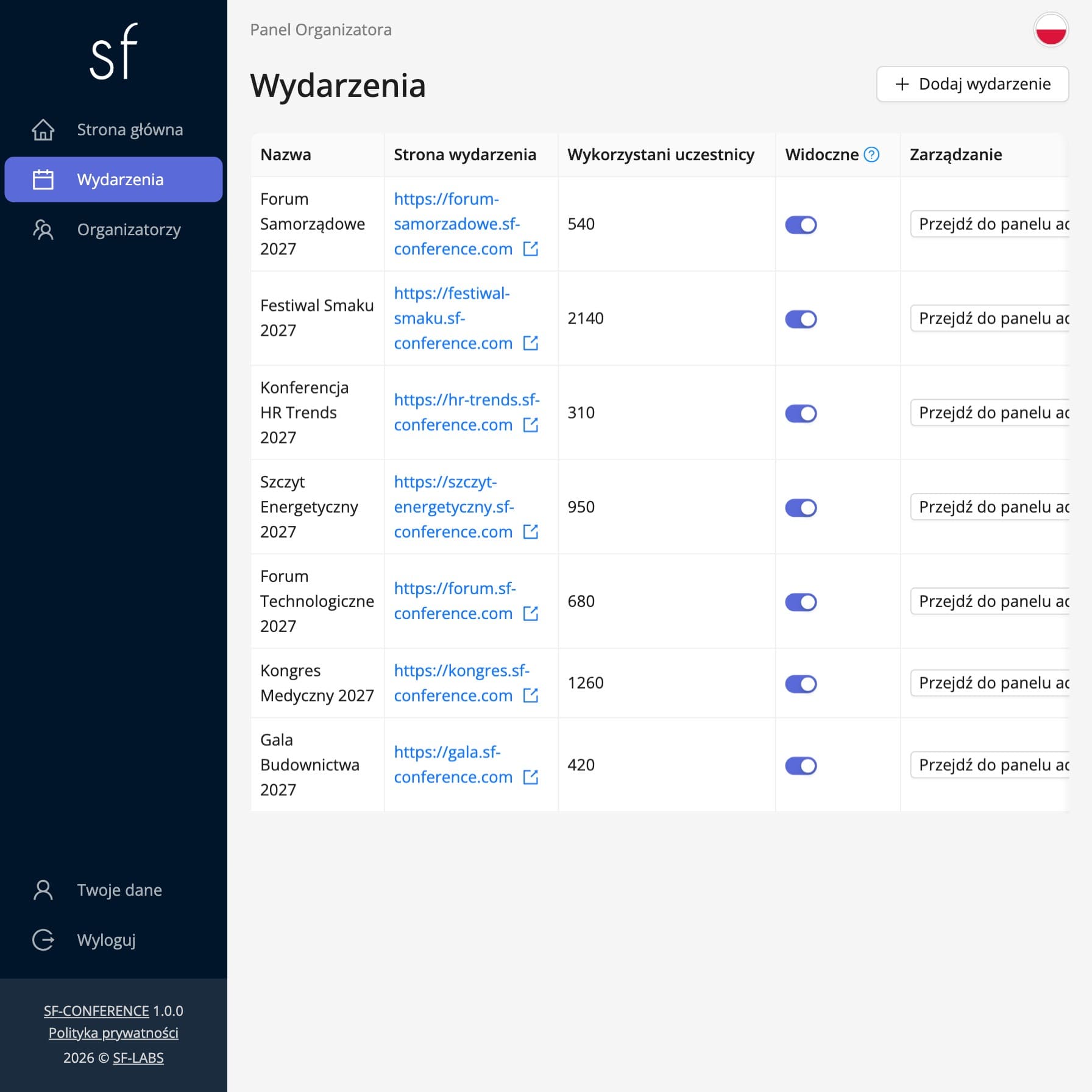Click the logout icon beside Wyloguj
Viewport: 1092px width, 1092px height.
click(43, 940)
